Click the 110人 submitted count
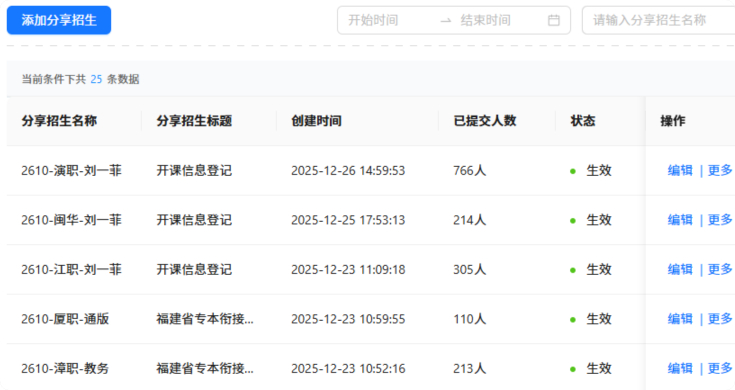Viewport: 735px width, 390px height. click(470, 319)
